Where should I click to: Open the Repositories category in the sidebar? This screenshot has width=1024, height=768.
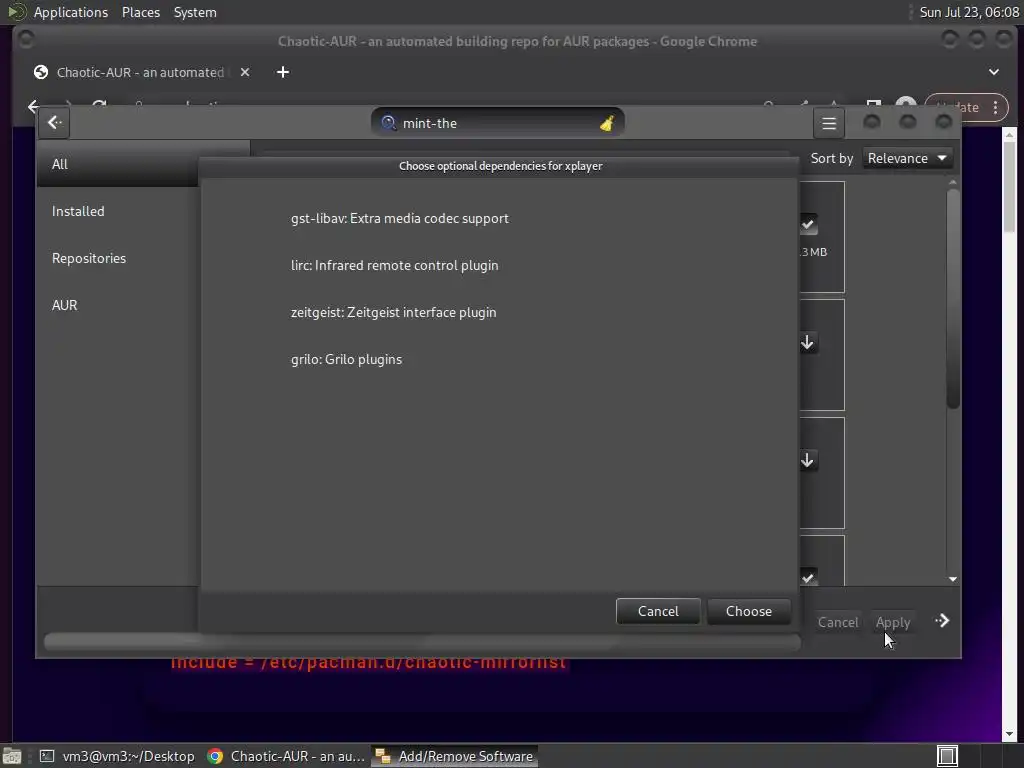tap(118, 258)
